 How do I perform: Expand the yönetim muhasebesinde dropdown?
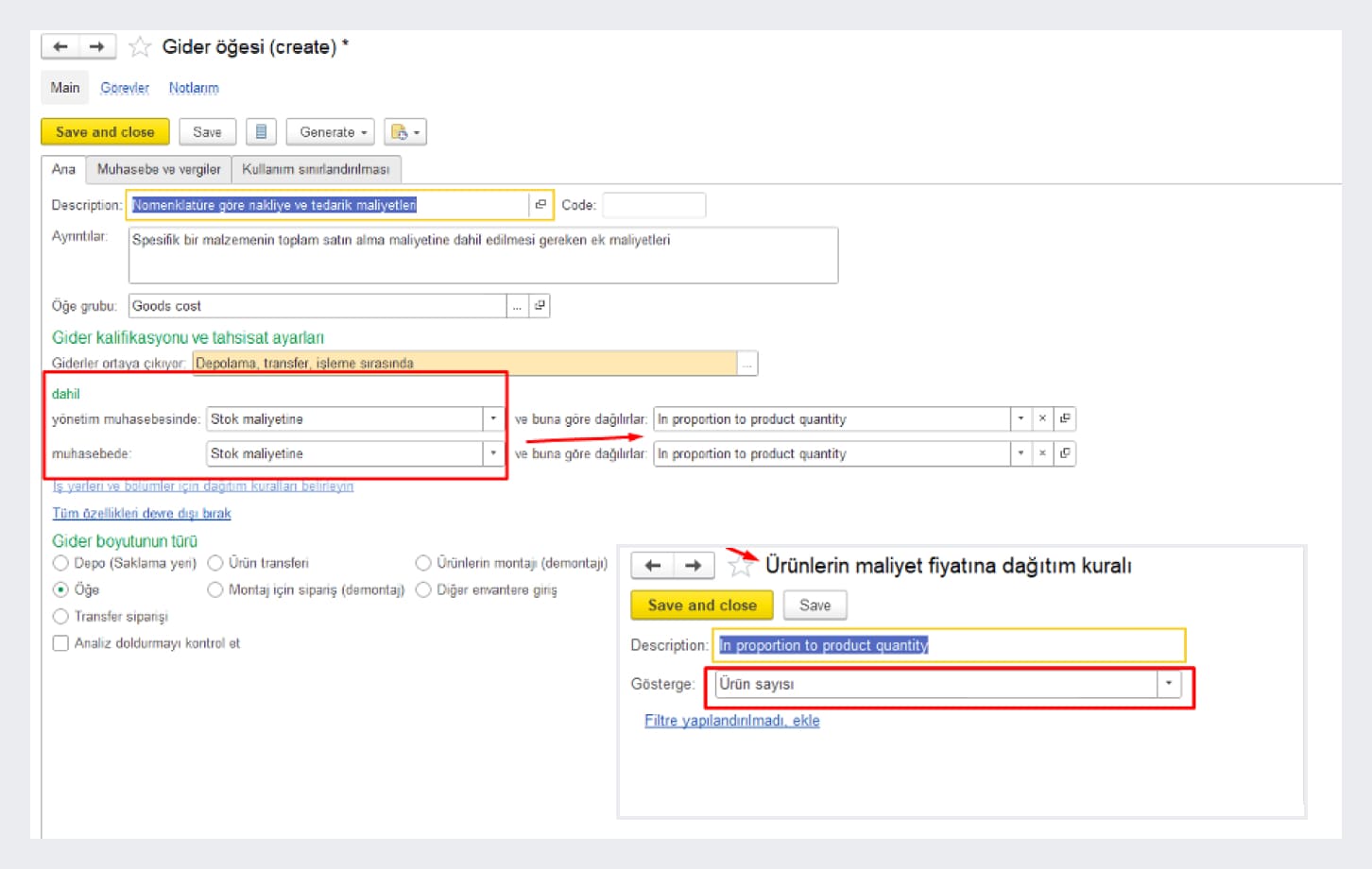(x=493, y=418)
